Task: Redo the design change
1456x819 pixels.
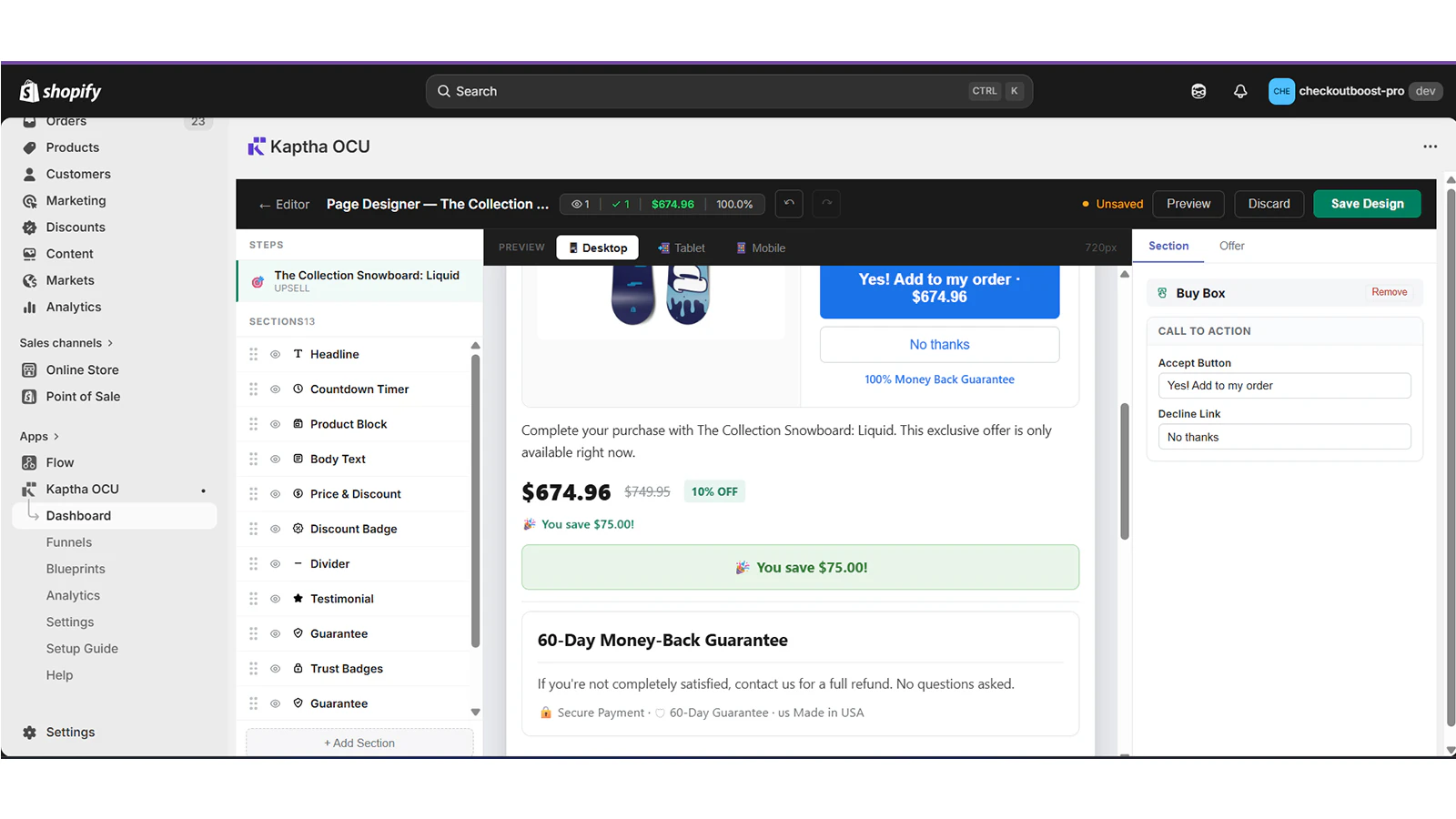Action: click(x=826, y=204)
